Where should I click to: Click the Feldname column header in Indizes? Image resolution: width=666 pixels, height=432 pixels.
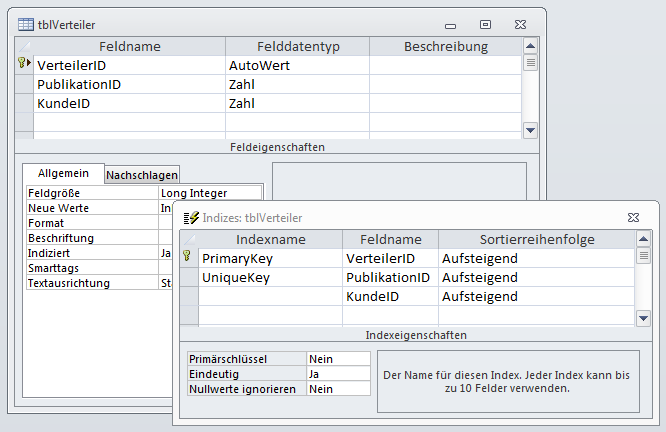(390, 240)
